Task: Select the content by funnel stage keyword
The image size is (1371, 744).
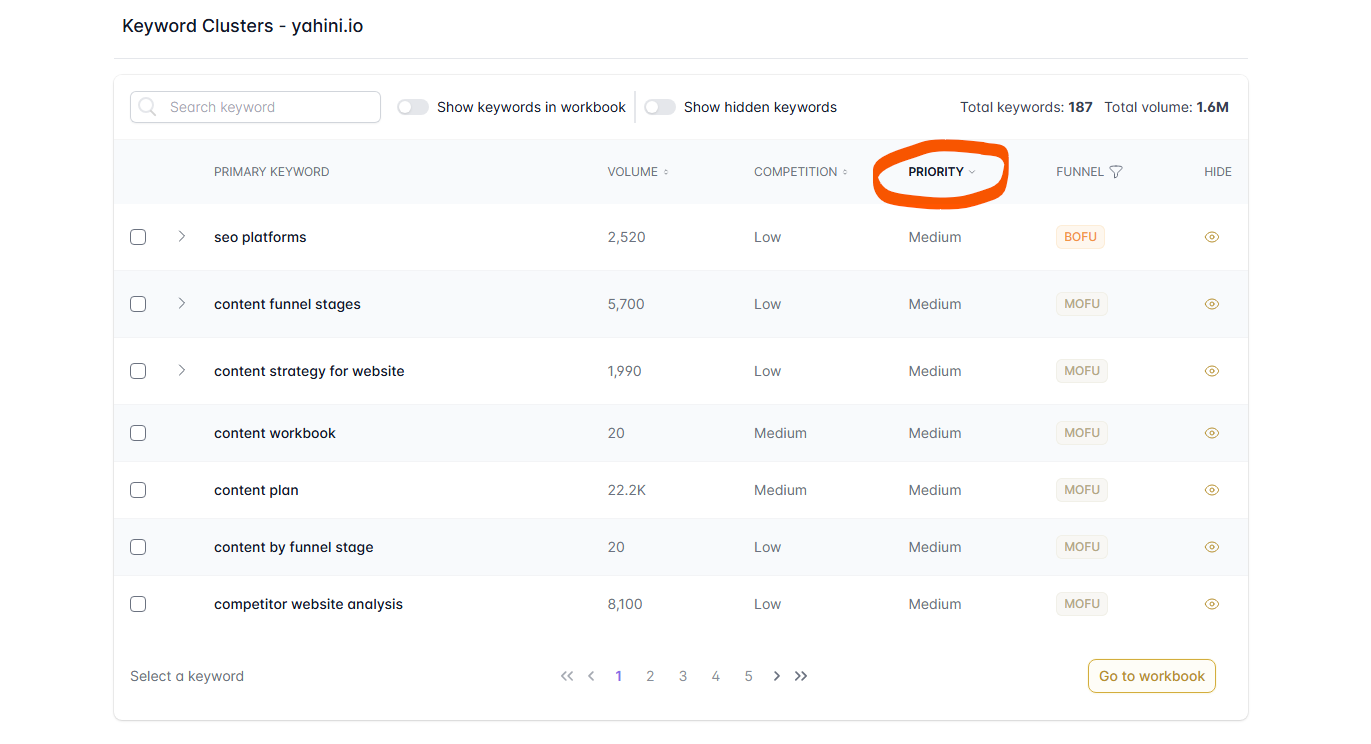Action: coord(294,547)
